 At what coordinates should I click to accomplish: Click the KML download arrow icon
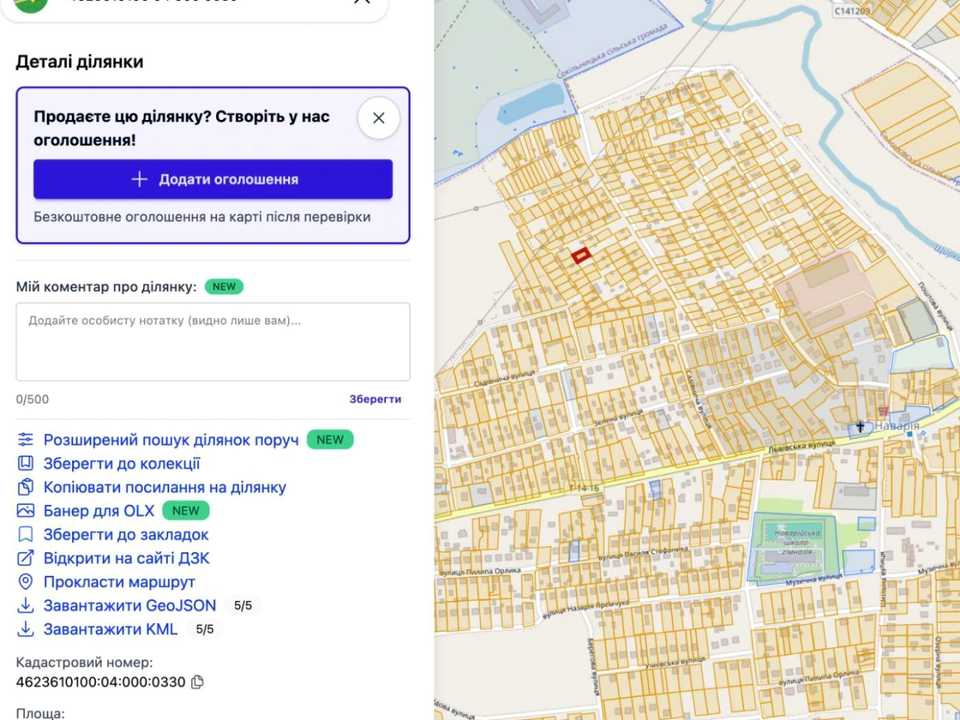coord(25,629)
